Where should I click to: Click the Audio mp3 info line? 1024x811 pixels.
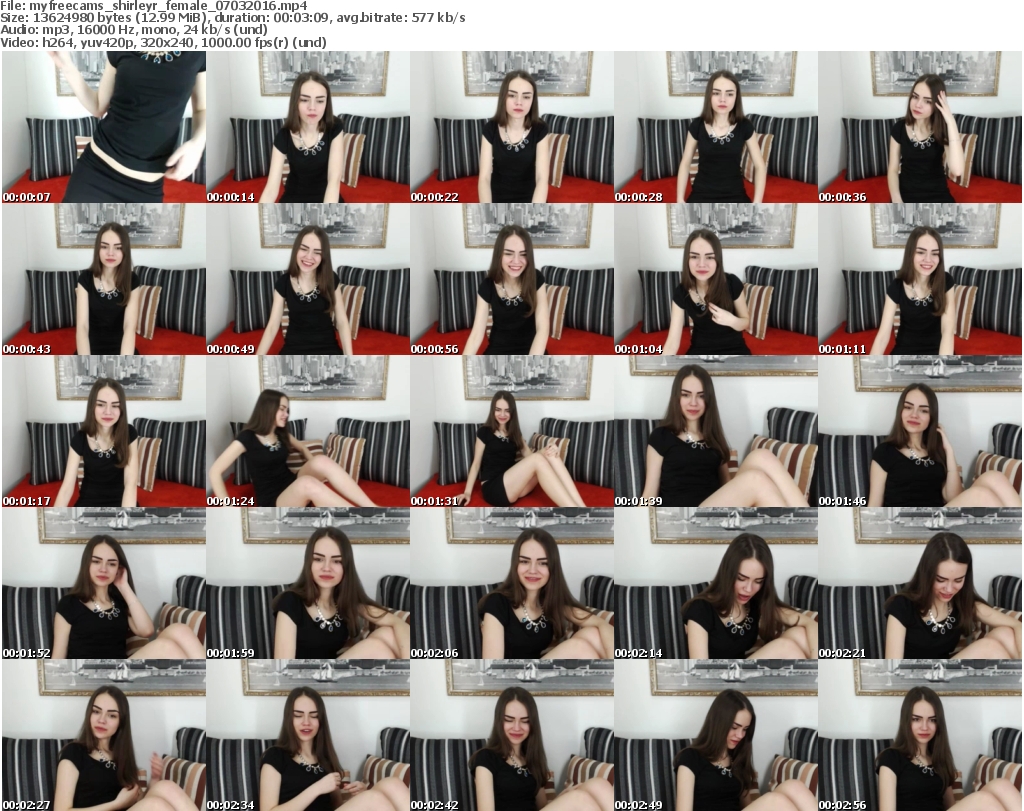[x=134, y=30]
